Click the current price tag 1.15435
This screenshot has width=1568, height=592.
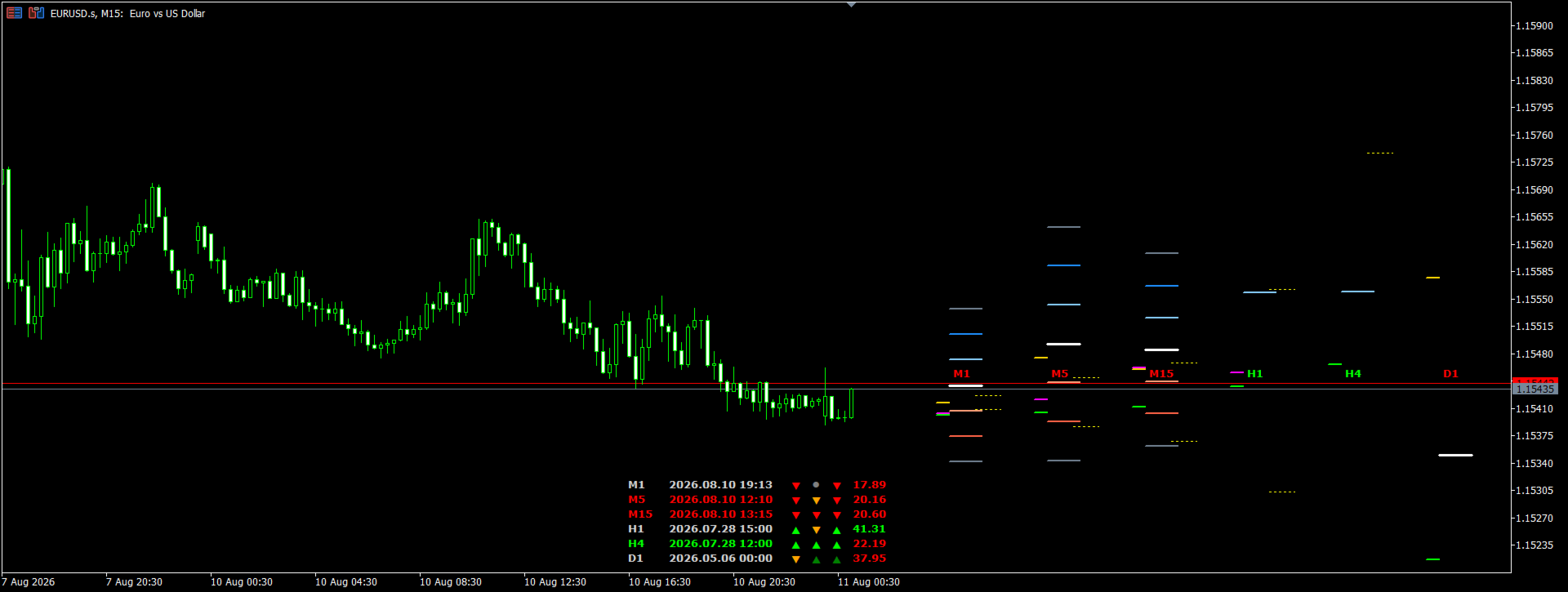point(1535,389)
